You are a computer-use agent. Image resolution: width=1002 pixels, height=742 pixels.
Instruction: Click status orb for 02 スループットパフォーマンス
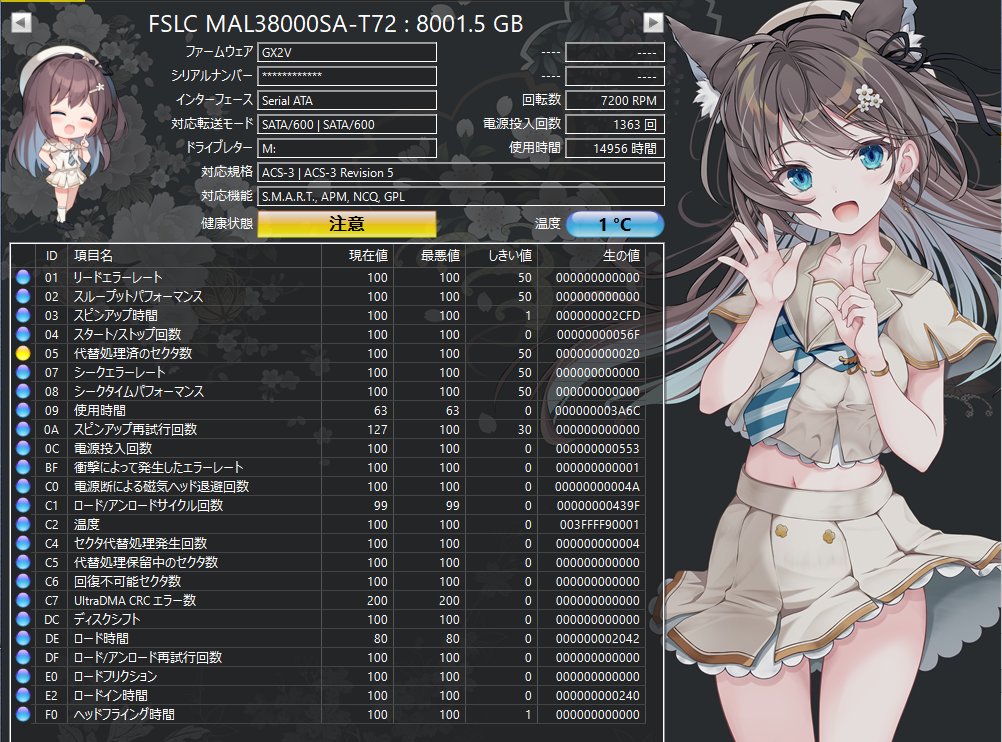(23, 297)
